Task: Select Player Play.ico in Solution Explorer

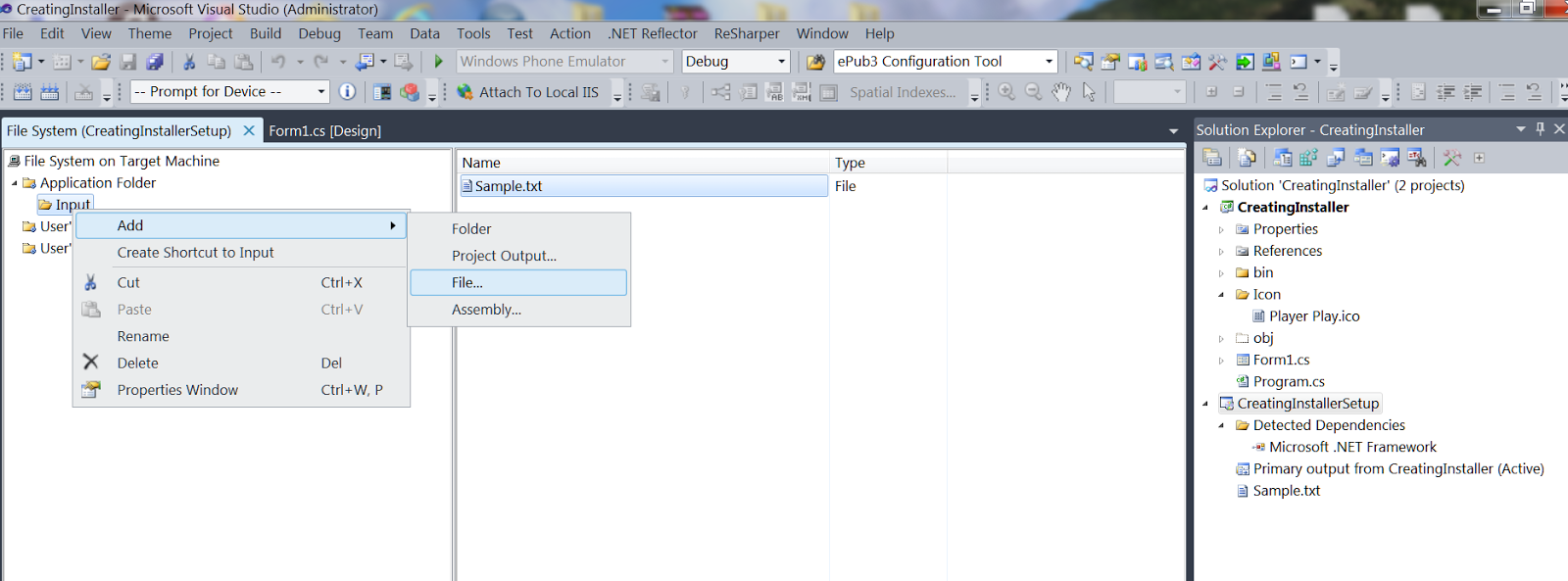Action: (1313, 316)
